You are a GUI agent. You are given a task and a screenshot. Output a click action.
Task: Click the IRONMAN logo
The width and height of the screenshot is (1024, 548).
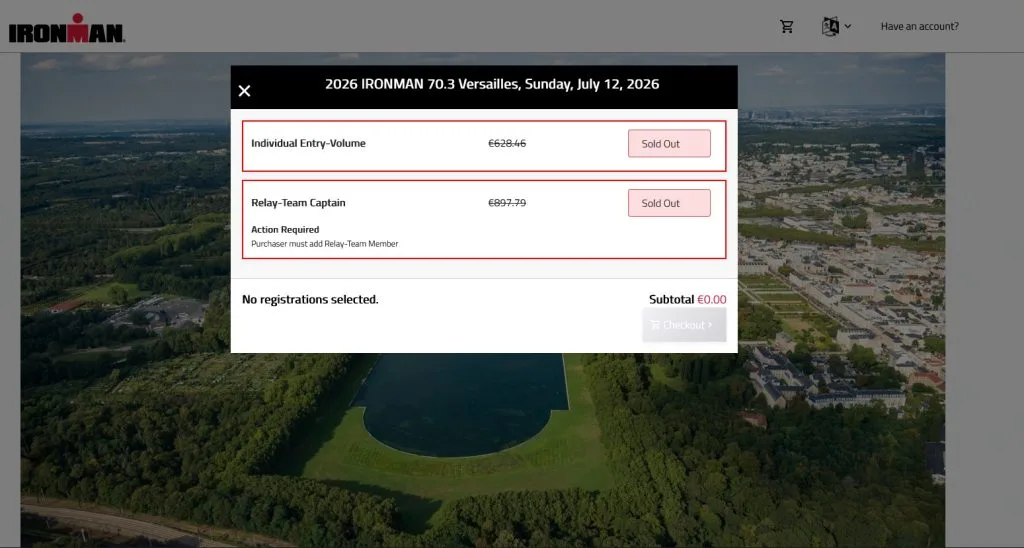coord(67,28)
